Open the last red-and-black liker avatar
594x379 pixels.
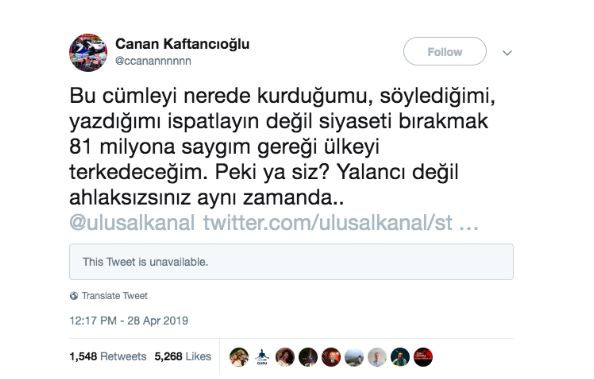click(423, 357)
